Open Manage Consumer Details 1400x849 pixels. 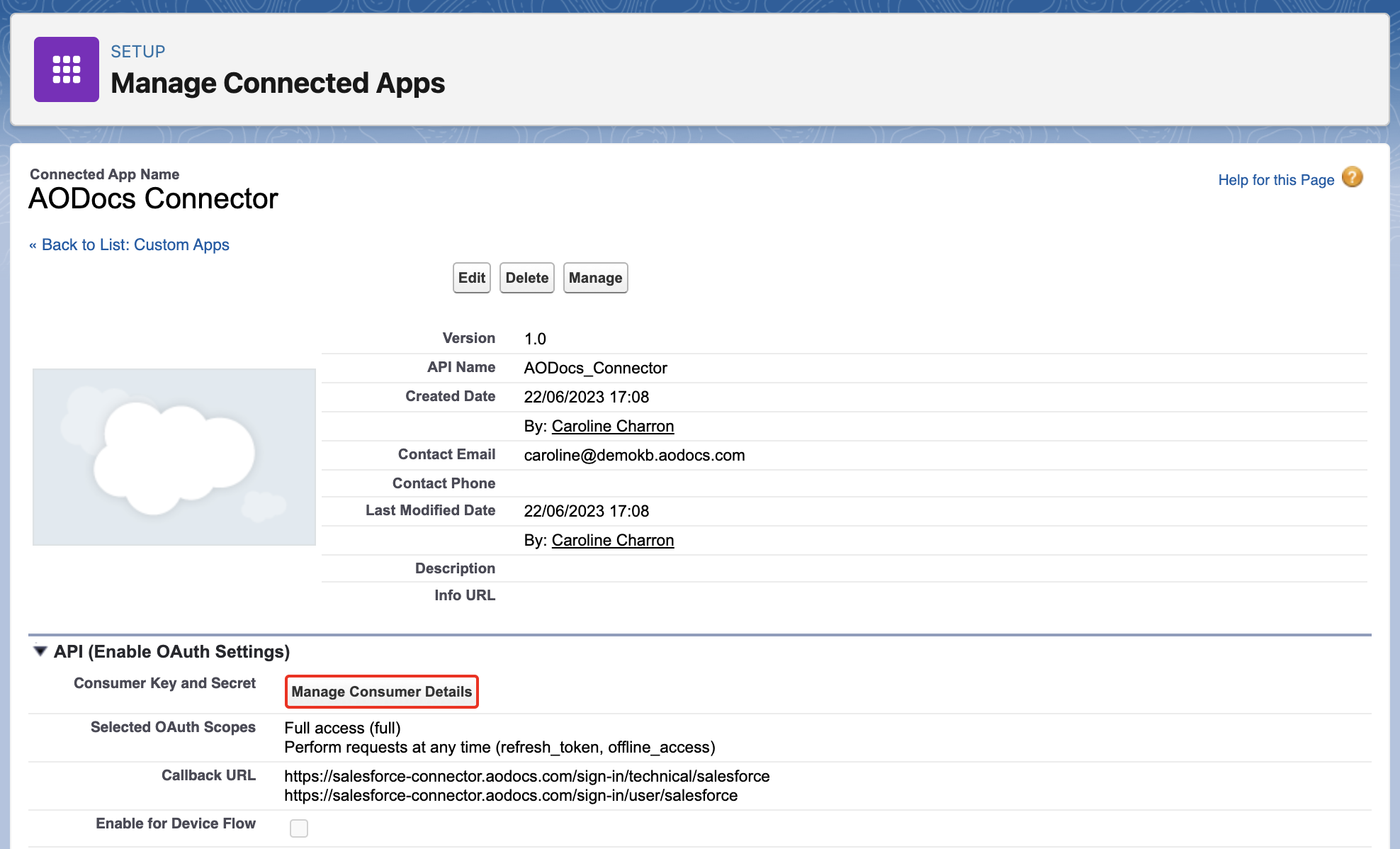tap(381, 692)
